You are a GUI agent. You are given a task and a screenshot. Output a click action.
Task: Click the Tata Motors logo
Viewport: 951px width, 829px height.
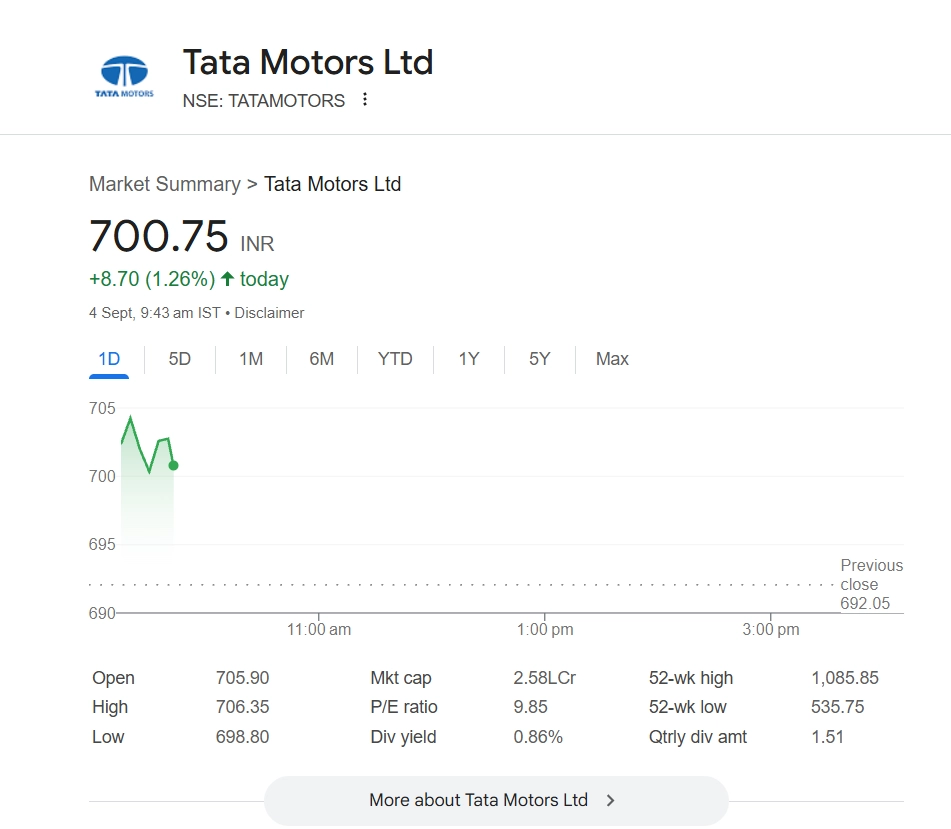coord(124,78)
